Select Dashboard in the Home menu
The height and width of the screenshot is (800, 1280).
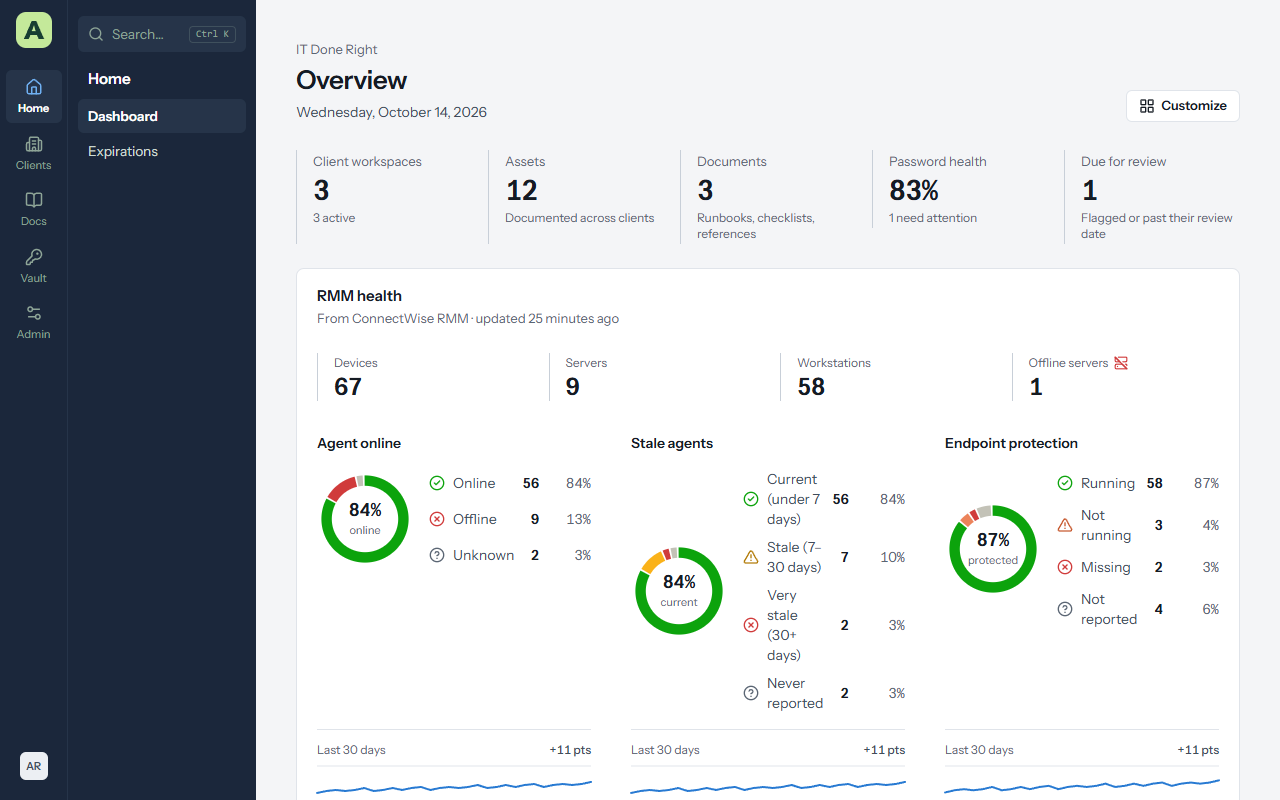point(162,116)
